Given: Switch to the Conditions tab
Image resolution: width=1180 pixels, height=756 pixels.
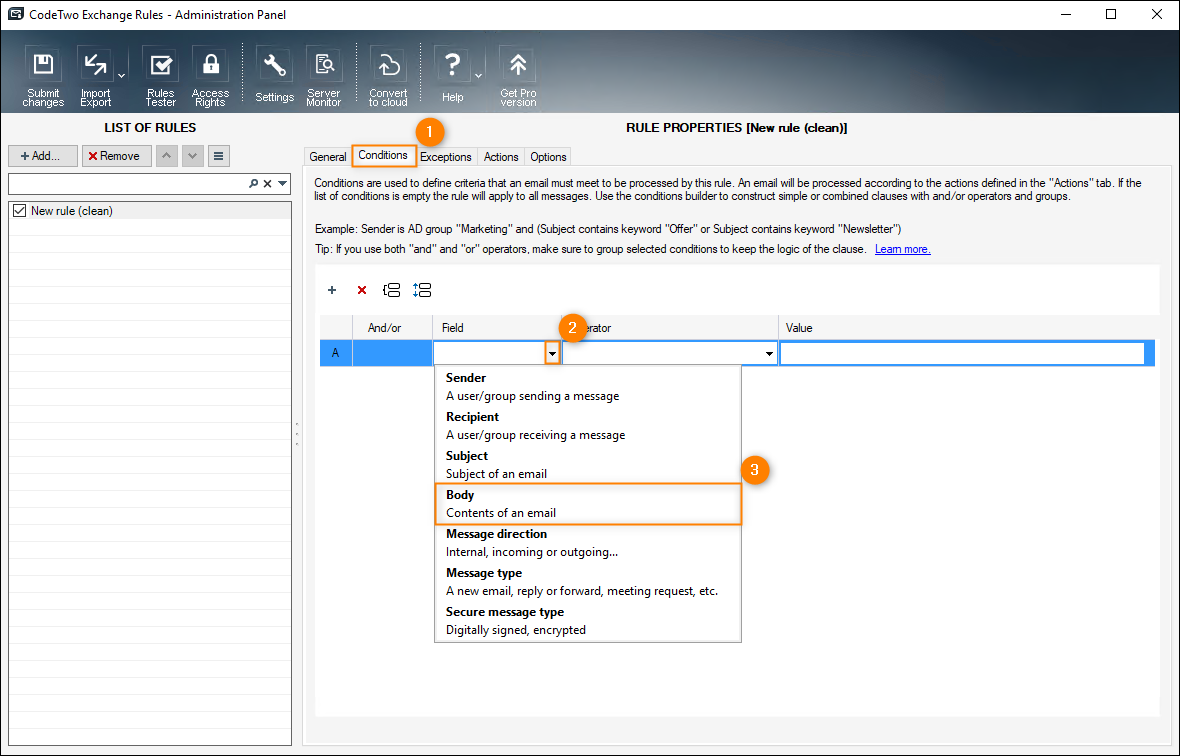Looking at the screenshot, I should (383, 155).
